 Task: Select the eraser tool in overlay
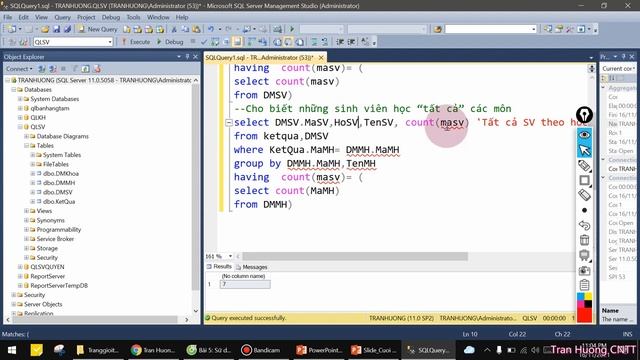[x=584, y=195]
